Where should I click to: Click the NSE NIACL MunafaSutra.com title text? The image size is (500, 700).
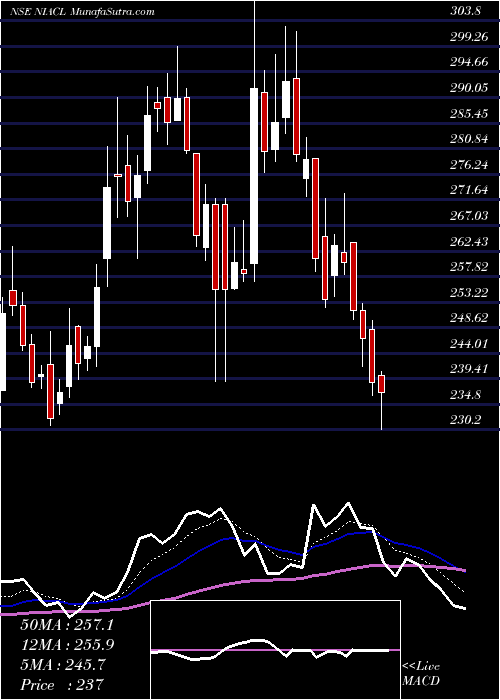pyautogui.click(x=82, y=12)
